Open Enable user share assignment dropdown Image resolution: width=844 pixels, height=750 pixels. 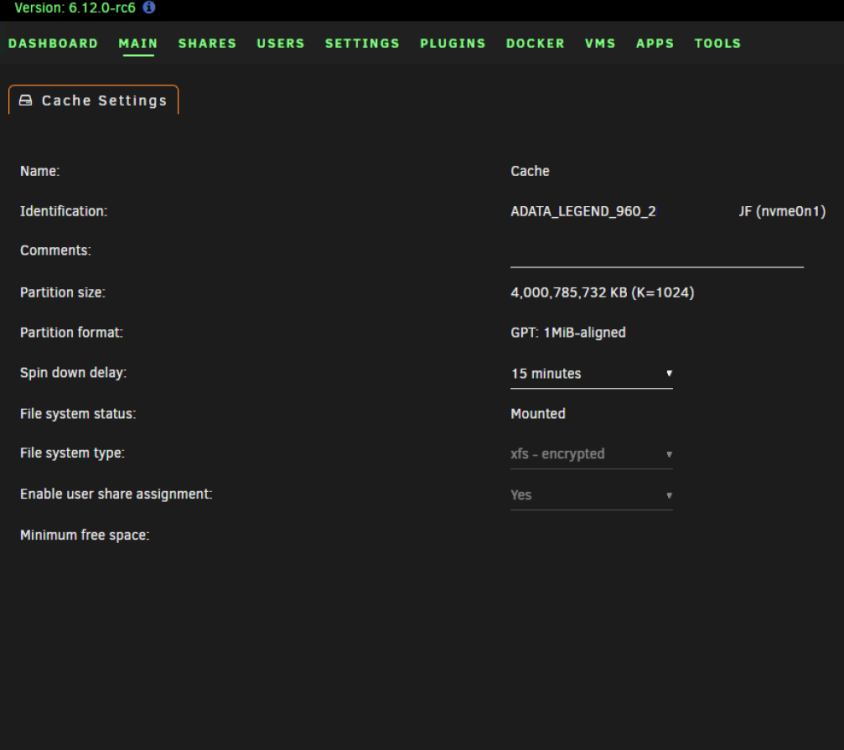pos(591,495)
